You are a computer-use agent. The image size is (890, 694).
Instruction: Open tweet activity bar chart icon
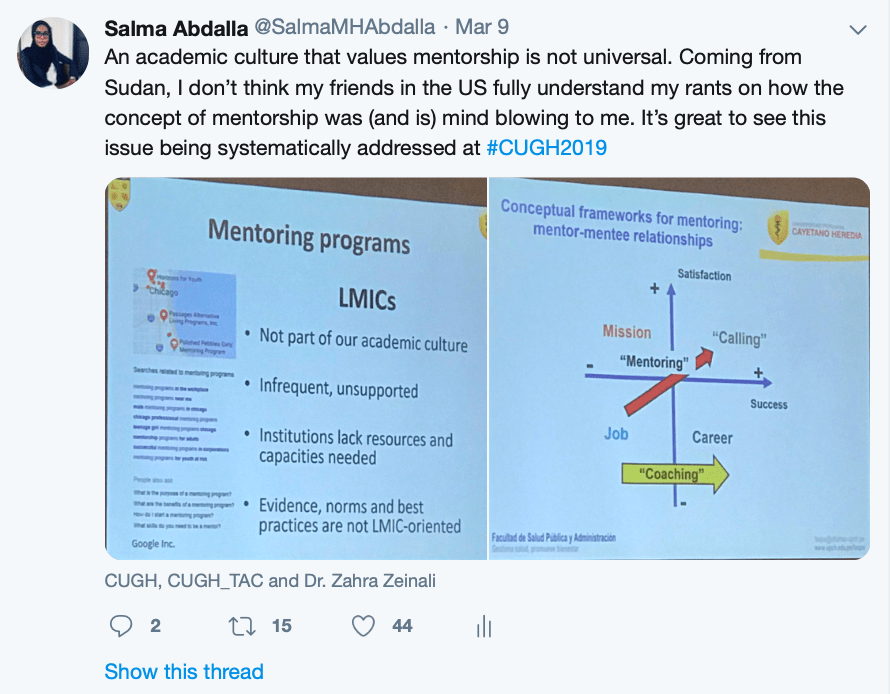[x=484, y=626]
